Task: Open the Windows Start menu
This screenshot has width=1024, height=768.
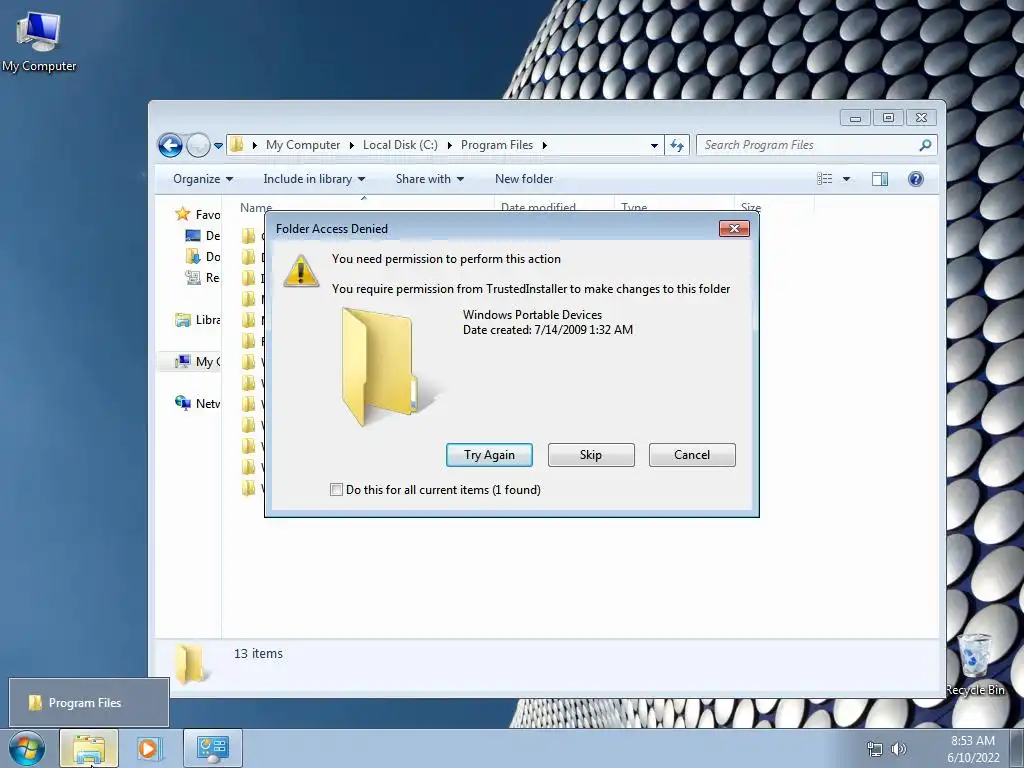Action: (27, 748)
